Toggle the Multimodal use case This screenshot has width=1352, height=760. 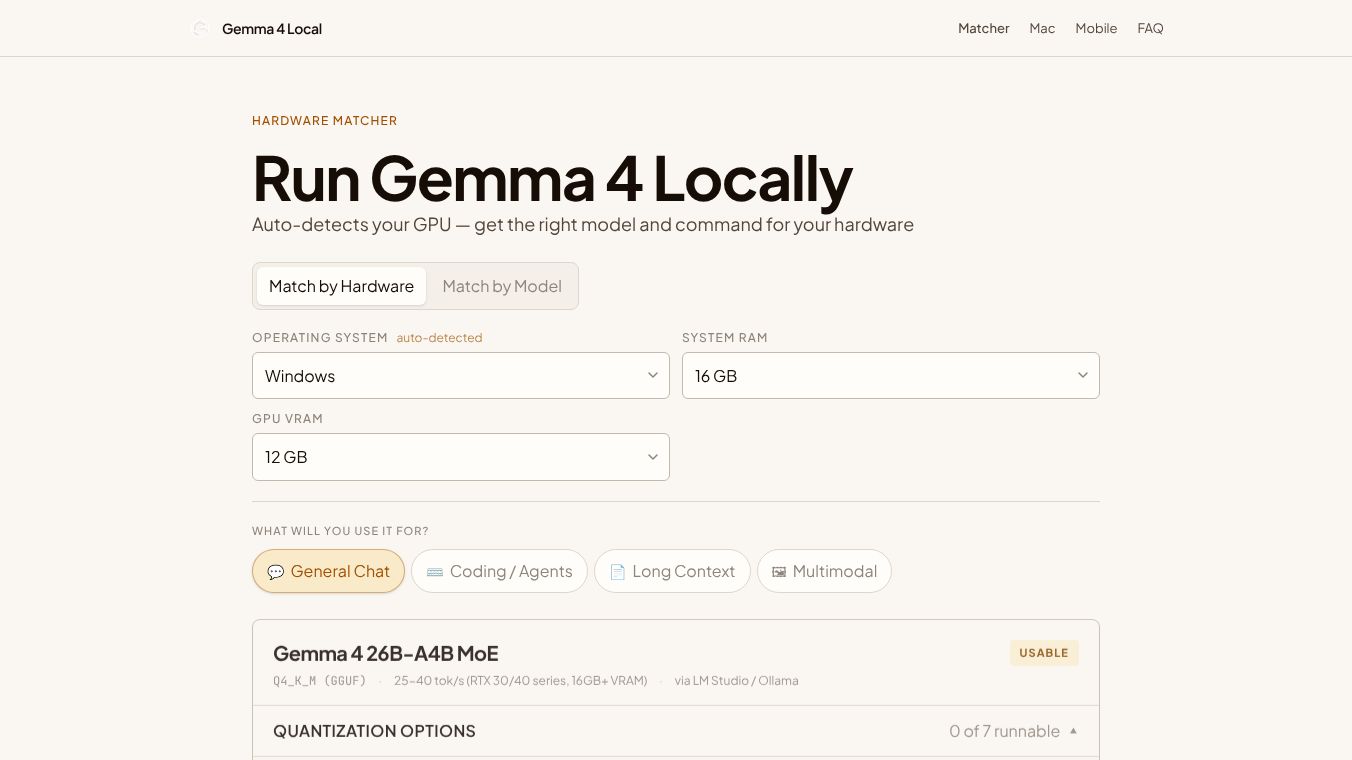pos(824,571)
